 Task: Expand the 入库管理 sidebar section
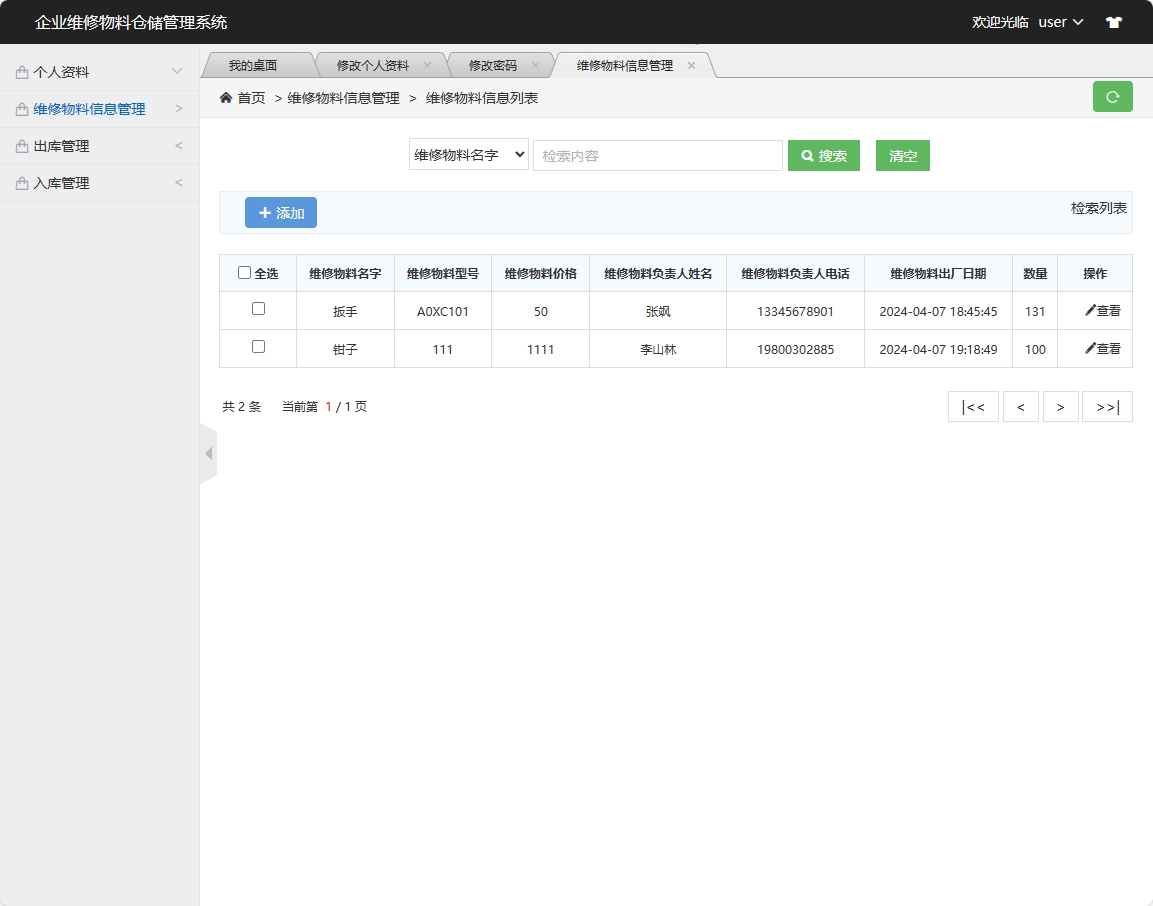pyautogui.click(x=97, y=182)
